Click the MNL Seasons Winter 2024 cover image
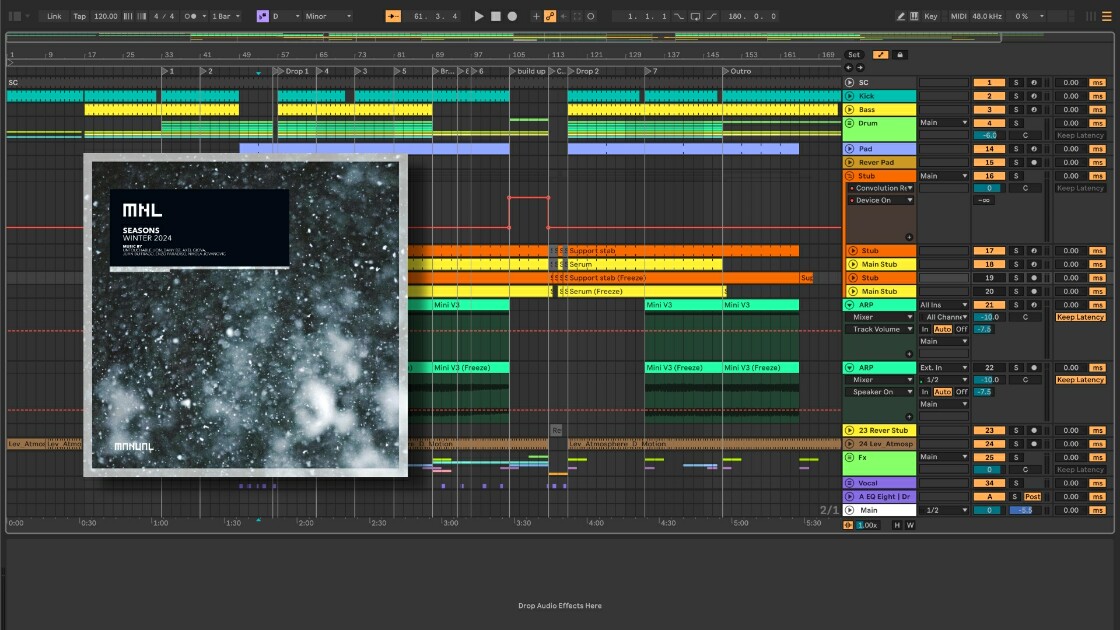 click(x=246, y=315)
